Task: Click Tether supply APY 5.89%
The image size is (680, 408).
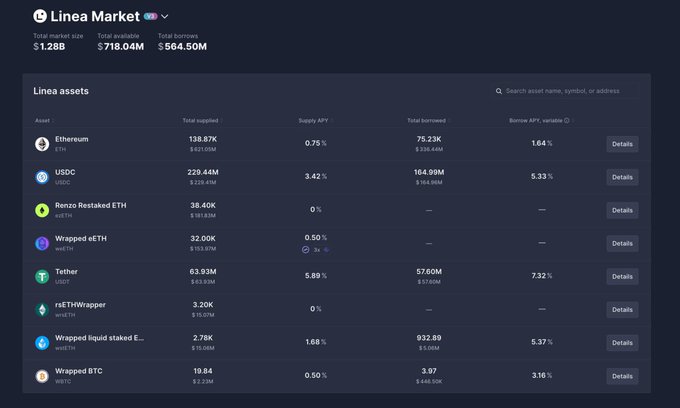Action: click(316, 276)
